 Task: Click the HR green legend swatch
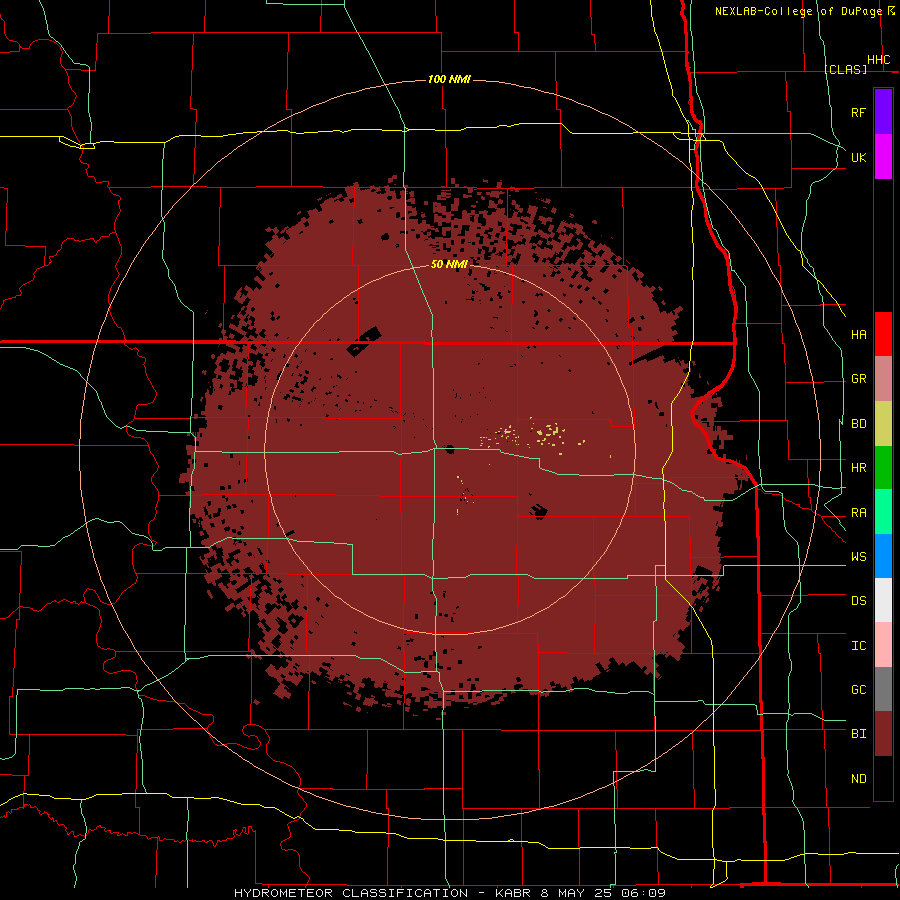(x=883, y=468)
